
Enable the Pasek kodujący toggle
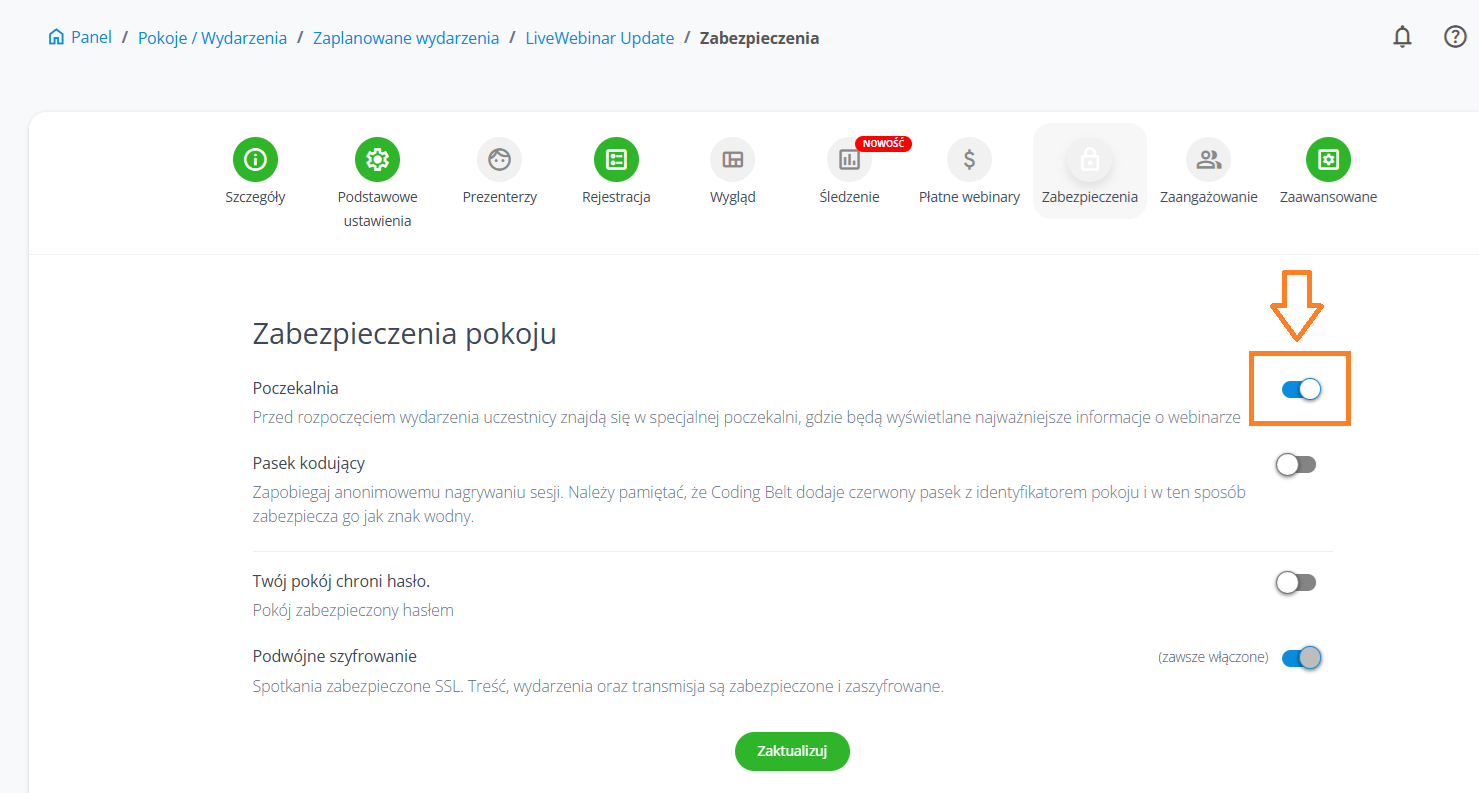pos(1296,464)
